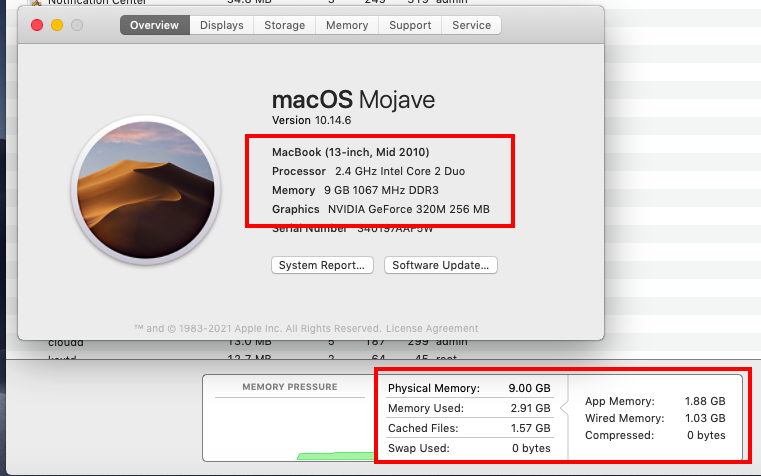
Task: Select the Memory tab
Action: click(347, 25)
